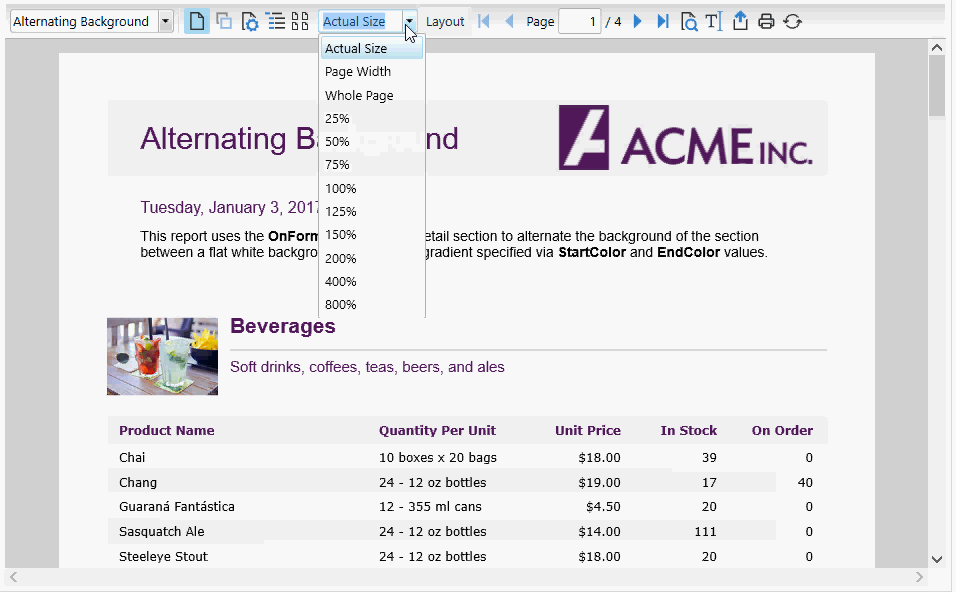Image resolution: width=956 pixels, height=592 pixels.
Task: Click the 39 in stock value
Action: [709, 457]
